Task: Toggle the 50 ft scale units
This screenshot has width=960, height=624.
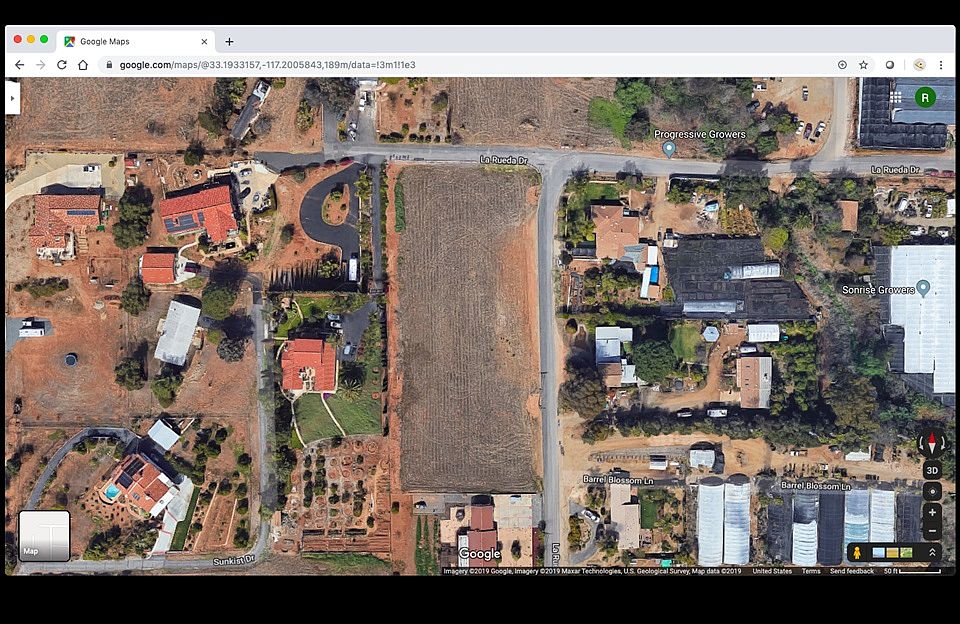Action: pos(912,571)
